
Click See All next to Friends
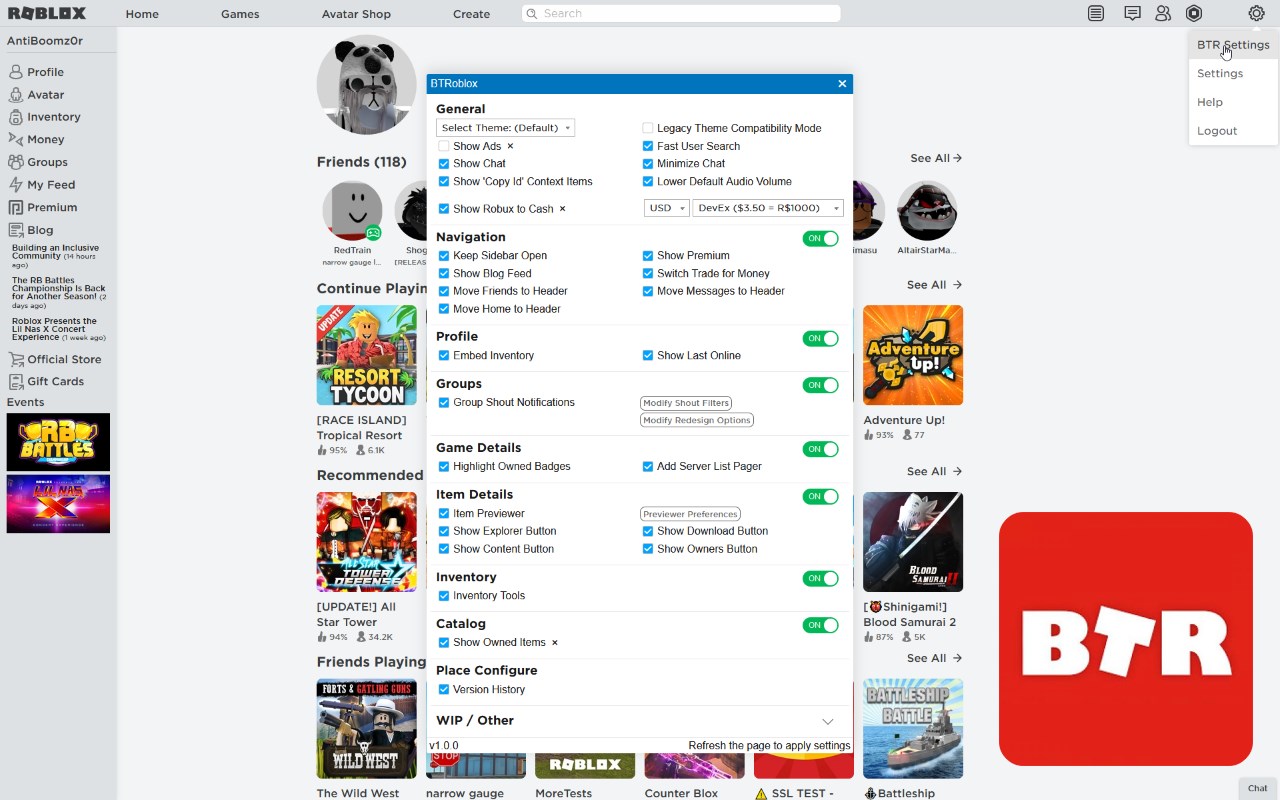point(936,158)
